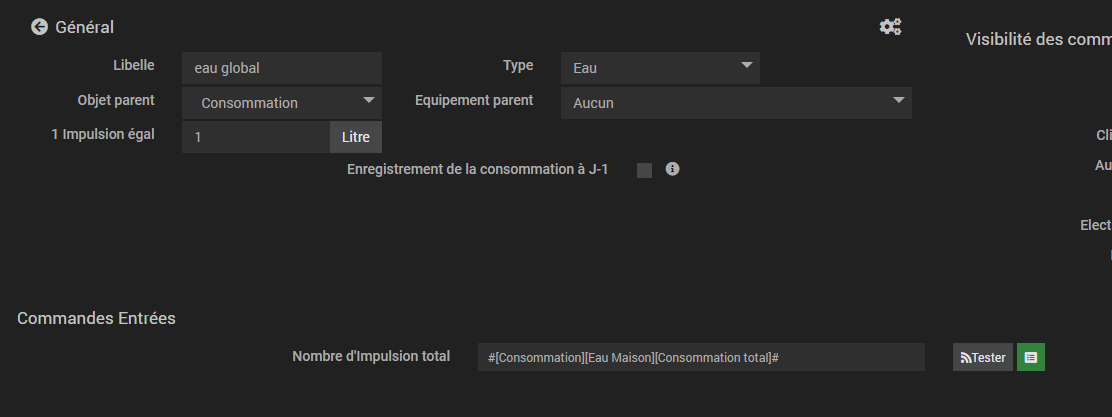Click the Libelle field containing eau global
The image size is (1112, 417).
click(282, 68)
